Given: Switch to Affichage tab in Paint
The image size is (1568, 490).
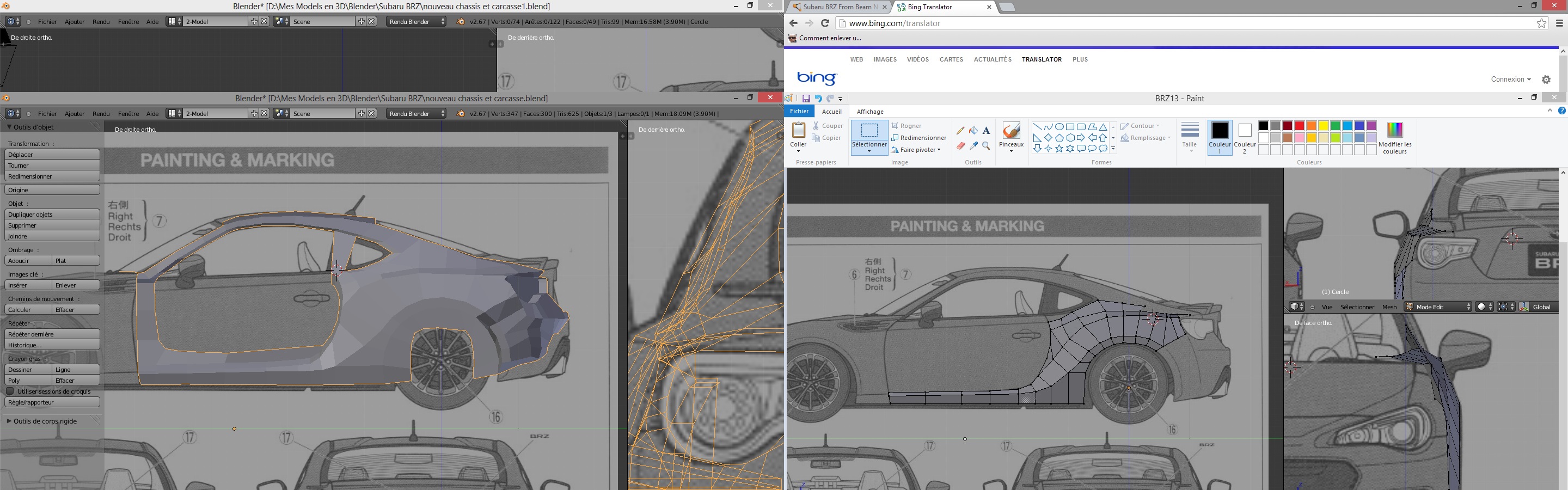Looking at the screenshot, I should 870,112.
